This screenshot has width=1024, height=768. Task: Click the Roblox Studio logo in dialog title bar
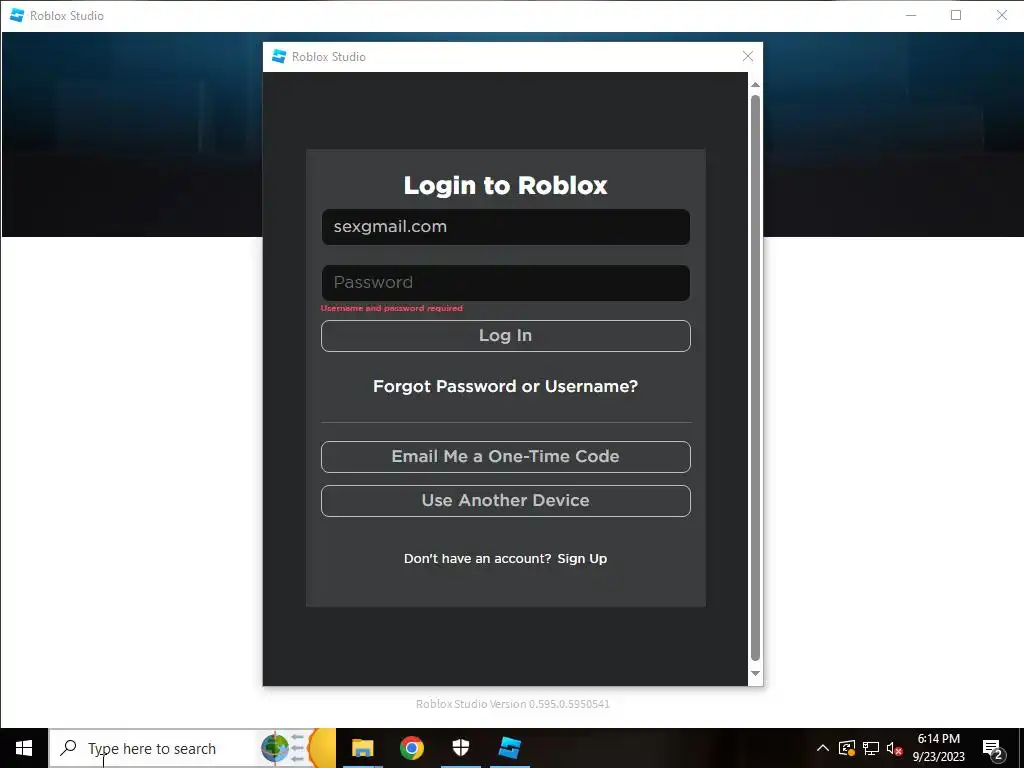click(x=279, y=57)
